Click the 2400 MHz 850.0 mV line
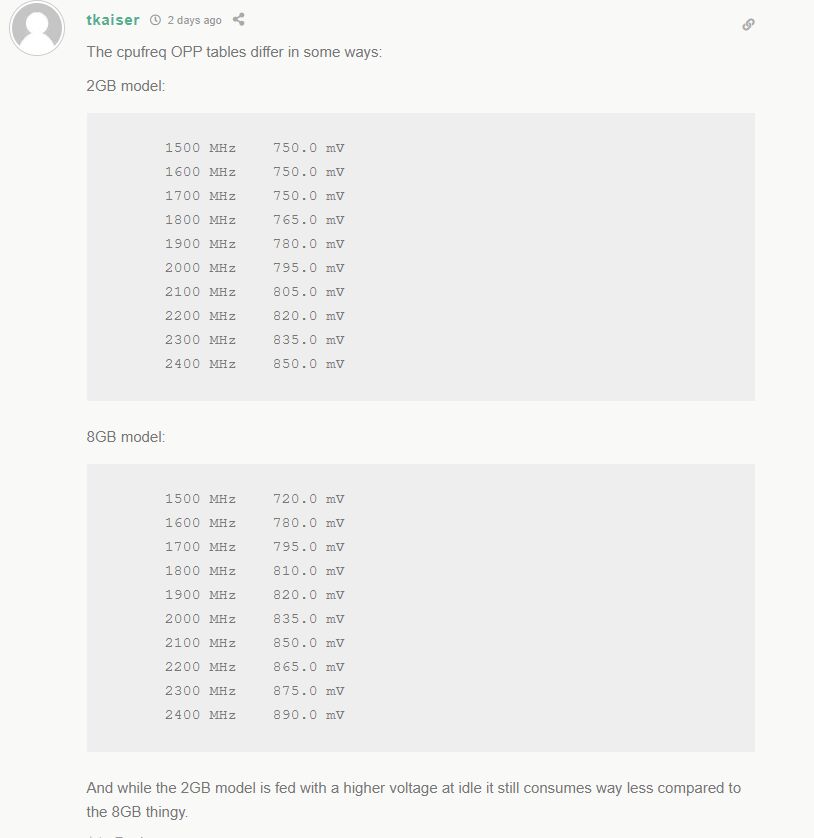 point(254,364)
